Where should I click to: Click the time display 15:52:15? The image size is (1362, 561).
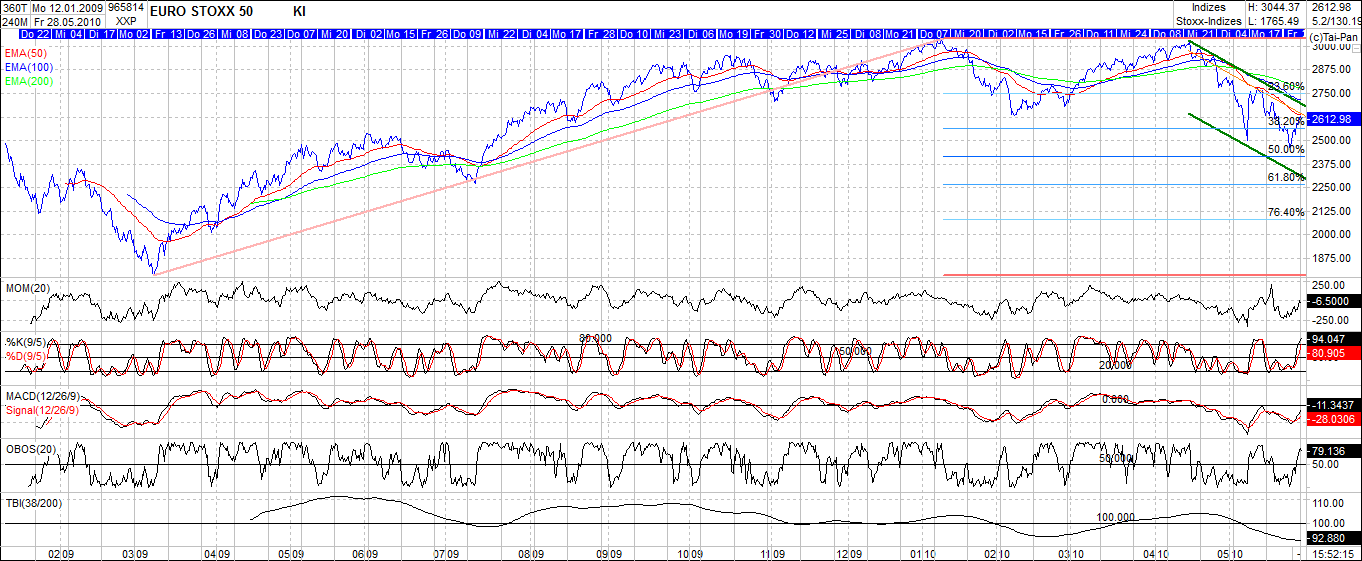coord(1335,552)
